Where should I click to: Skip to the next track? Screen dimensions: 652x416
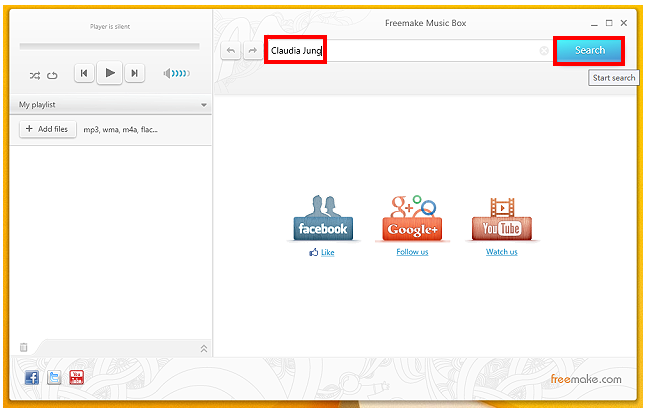click(x=134, y=73)
